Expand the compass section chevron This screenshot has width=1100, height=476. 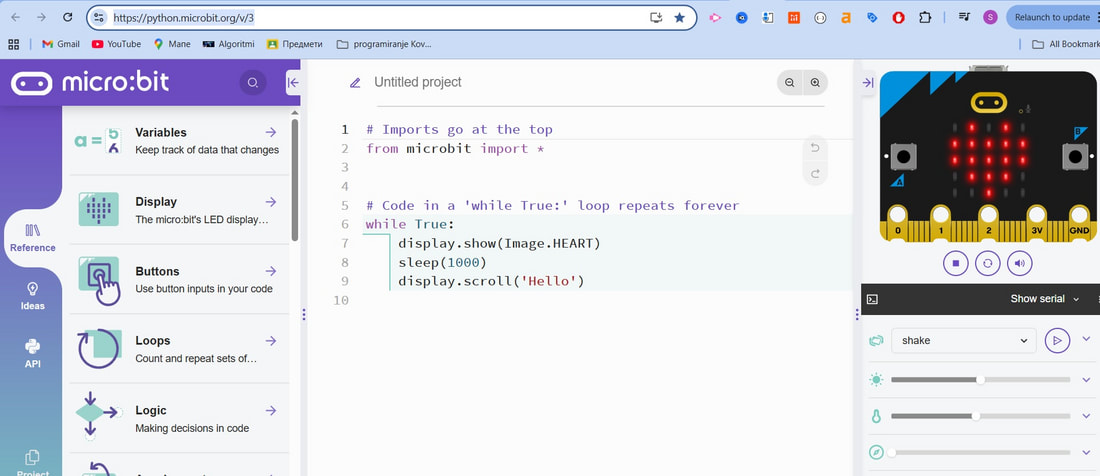(x=1087, y=452)
